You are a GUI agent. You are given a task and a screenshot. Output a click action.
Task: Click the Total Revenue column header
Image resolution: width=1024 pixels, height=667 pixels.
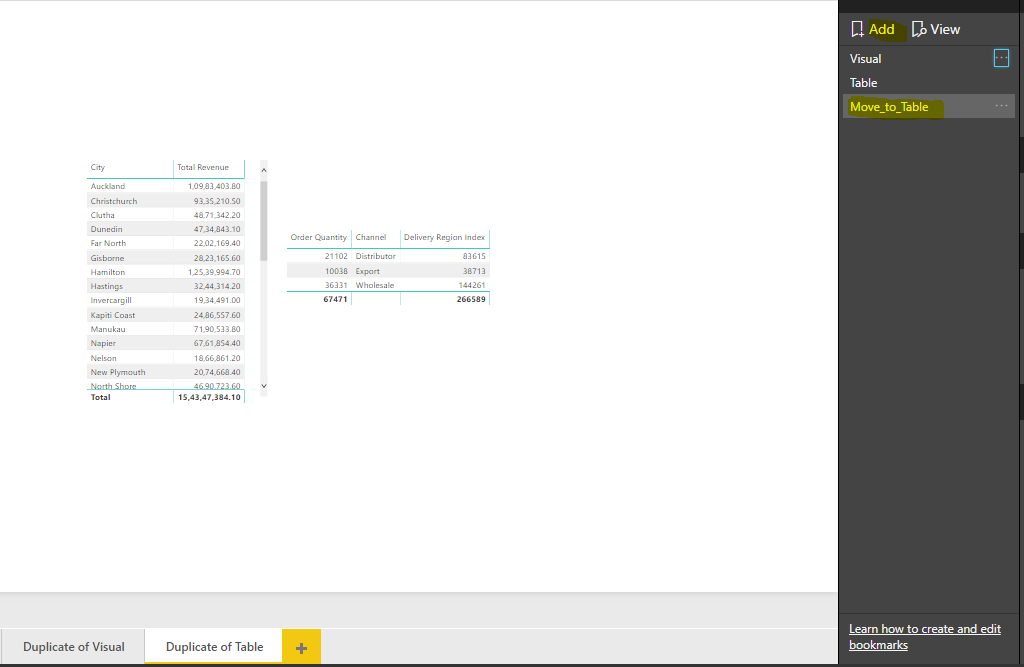tap(204, 167)
